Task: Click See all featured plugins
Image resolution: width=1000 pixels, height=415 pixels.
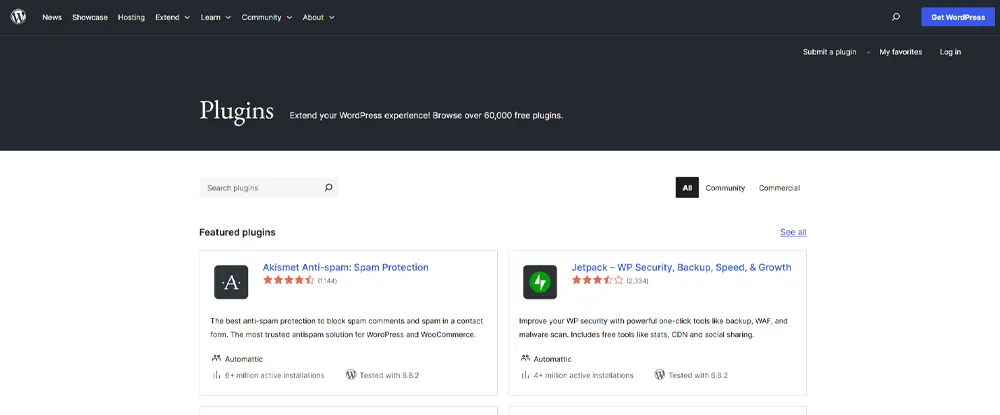Action: (x=793, y=232)
